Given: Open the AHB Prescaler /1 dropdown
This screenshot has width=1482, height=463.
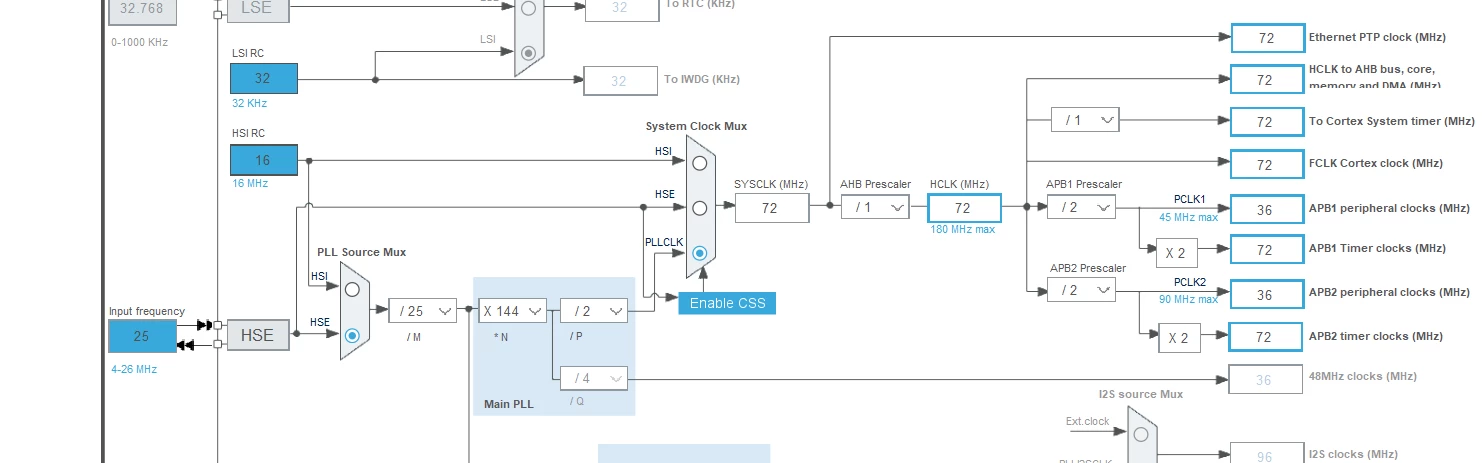Looking at the screenshot, I should pos(875,207).
